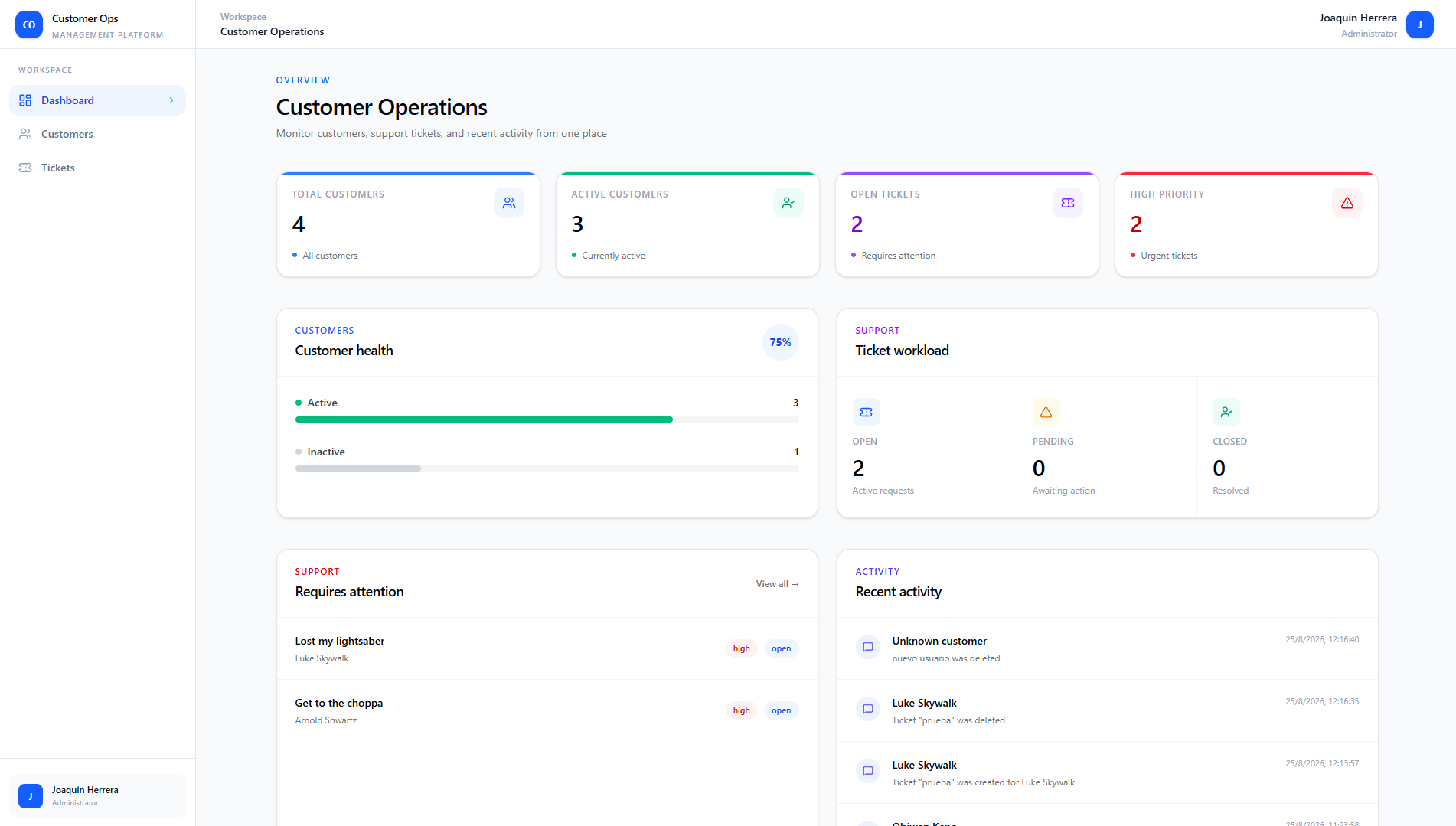Image resolution: width=1456 pixels, height=826 pixels.
Task: Click 'Arnold Shwartz' customer name
Action: click(326, 720)
